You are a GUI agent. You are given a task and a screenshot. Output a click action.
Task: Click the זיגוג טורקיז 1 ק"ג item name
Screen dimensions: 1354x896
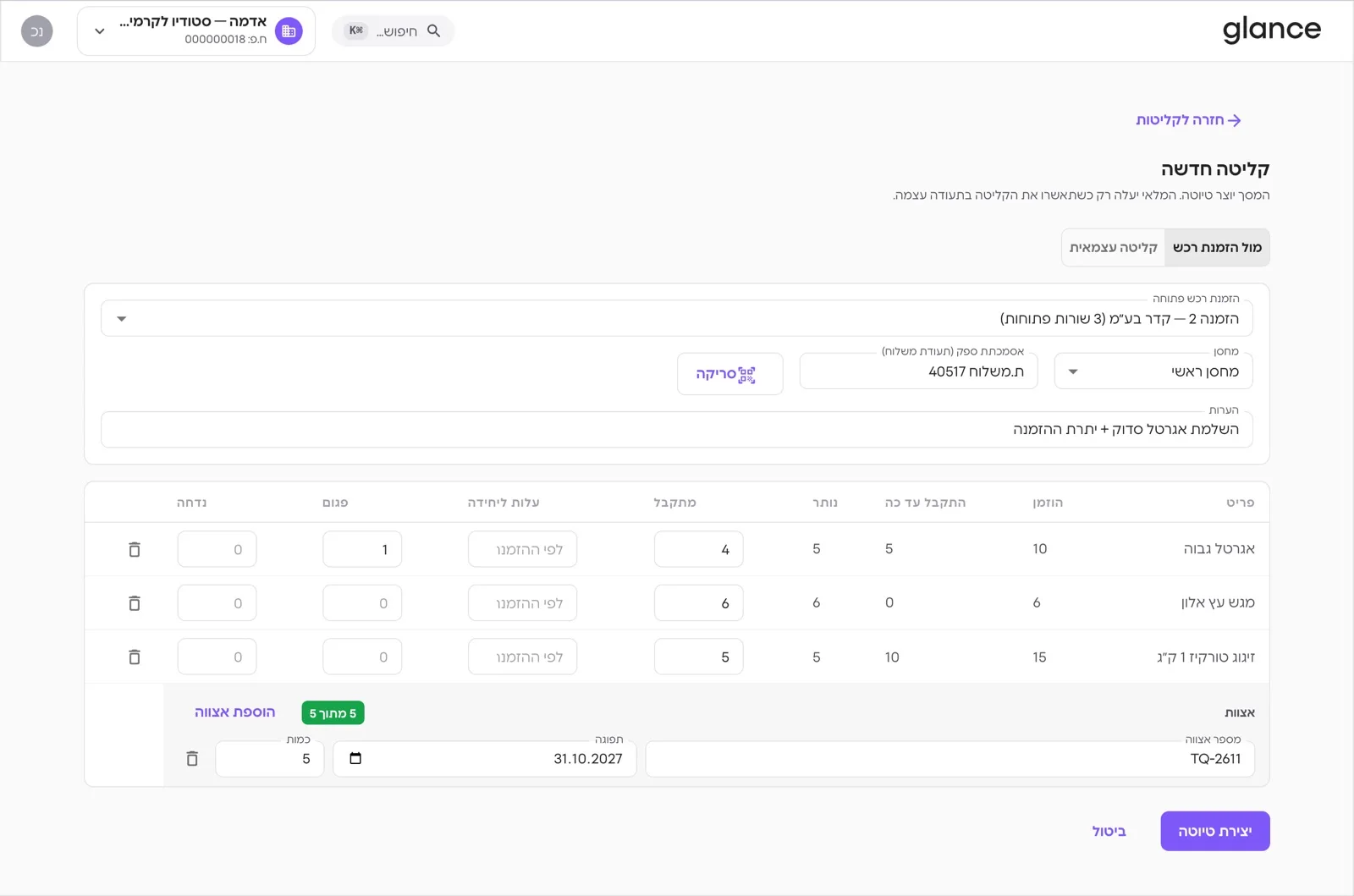pos(1206,657)
